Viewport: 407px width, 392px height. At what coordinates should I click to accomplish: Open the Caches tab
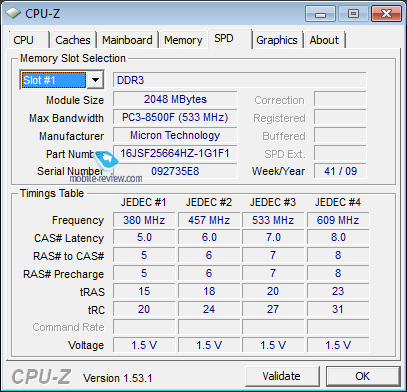click(x=73, y=40)
